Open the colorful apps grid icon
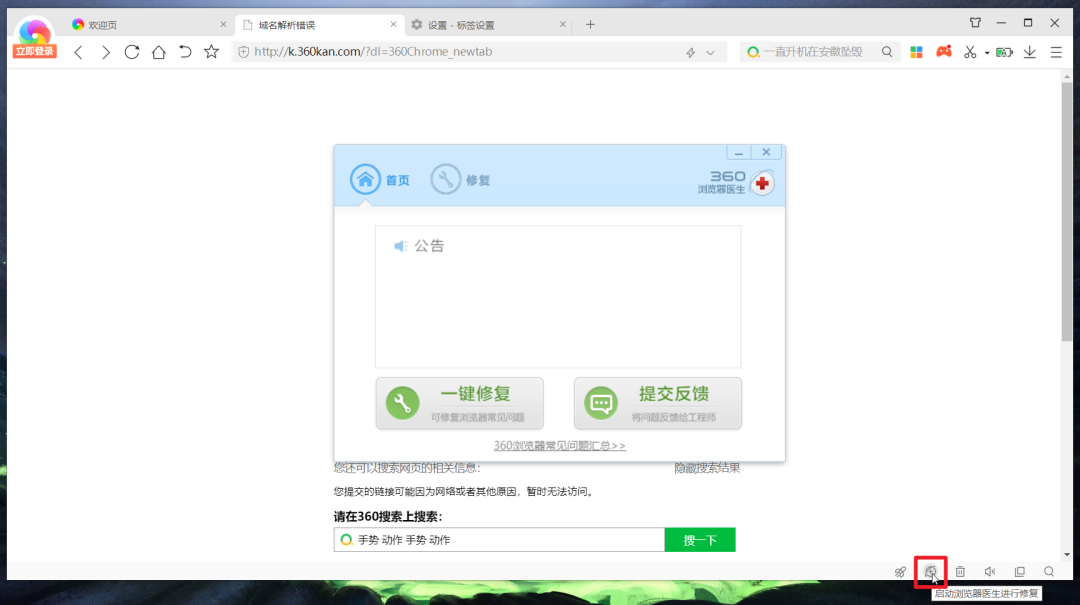Screen dimensions: 1080x605 (x=916, y=52)
